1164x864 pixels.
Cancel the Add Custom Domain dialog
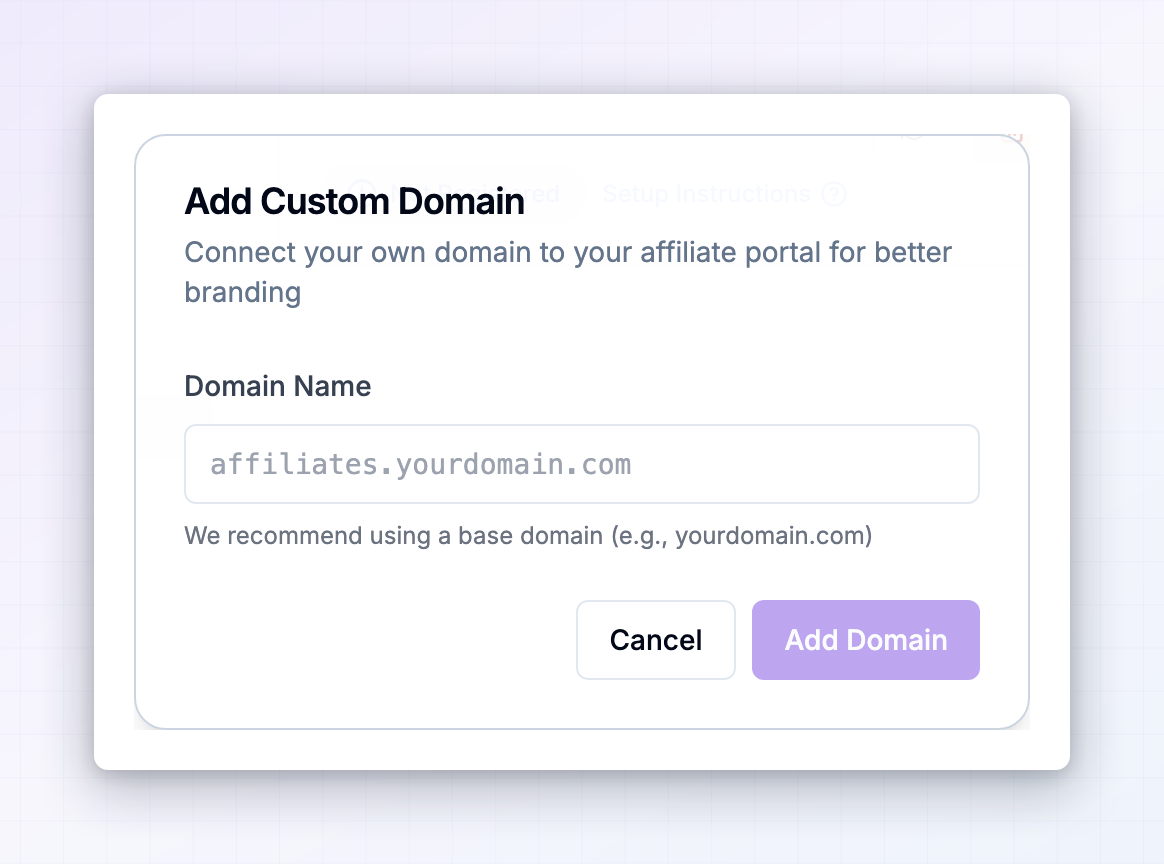[655, 640]
